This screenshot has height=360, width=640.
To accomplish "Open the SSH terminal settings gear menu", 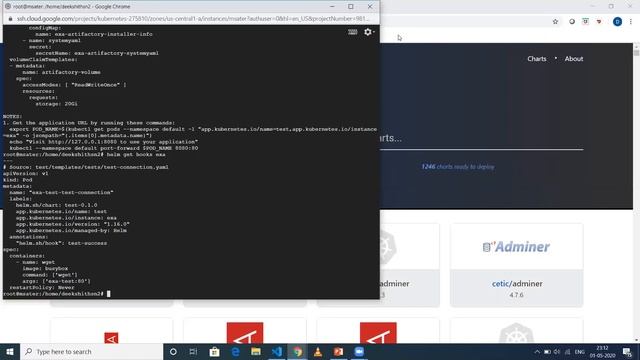I will (x=368, y=32).
